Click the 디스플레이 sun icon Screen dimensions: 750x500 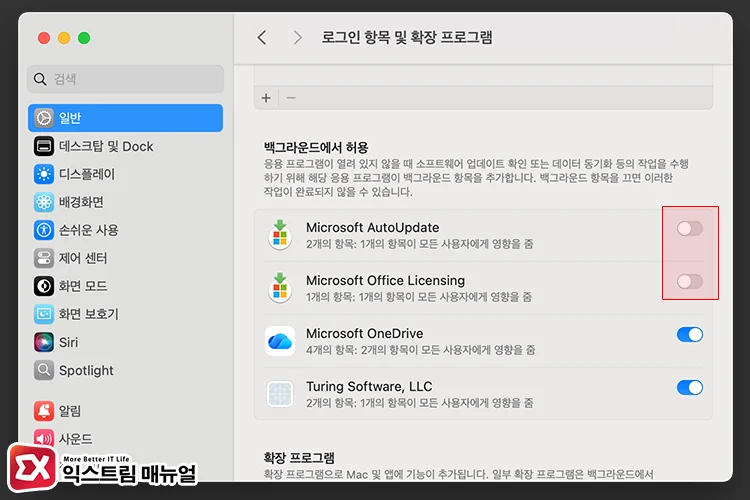click(44, 174)
